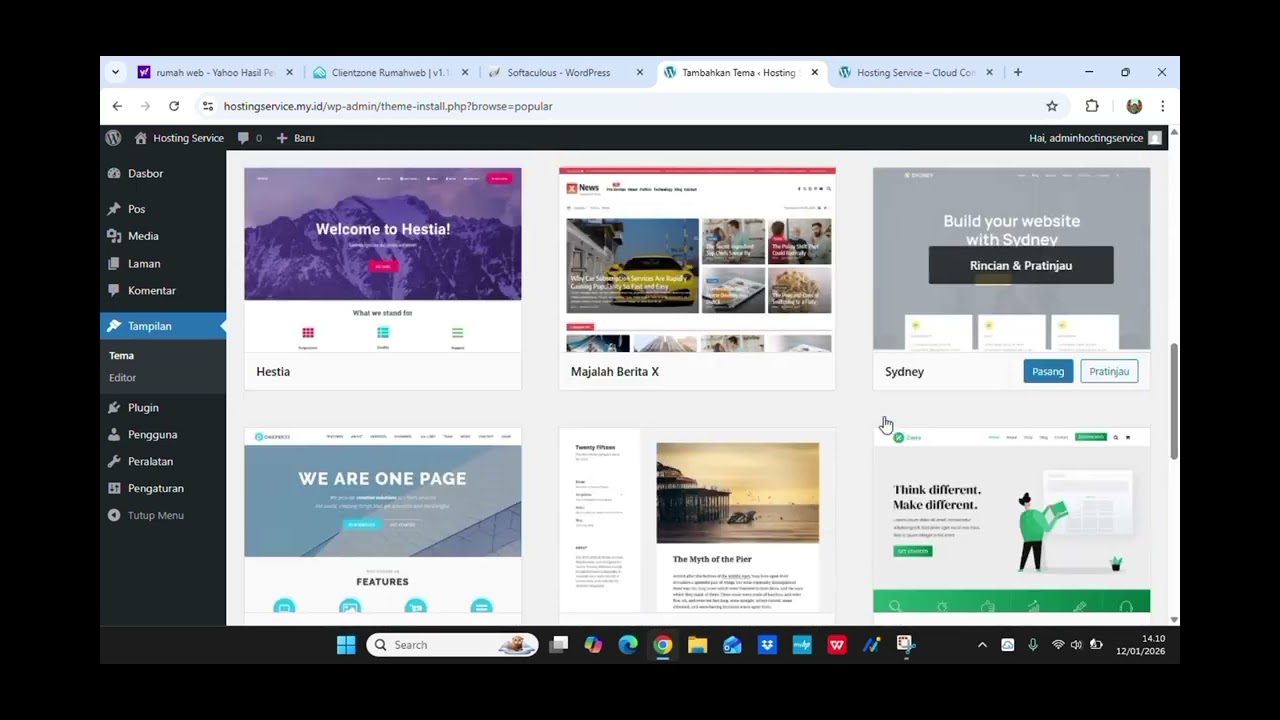Open Rincian & Pratinjau on Sydney
Screen dimensions: 1280x720
click(1021, 265)
